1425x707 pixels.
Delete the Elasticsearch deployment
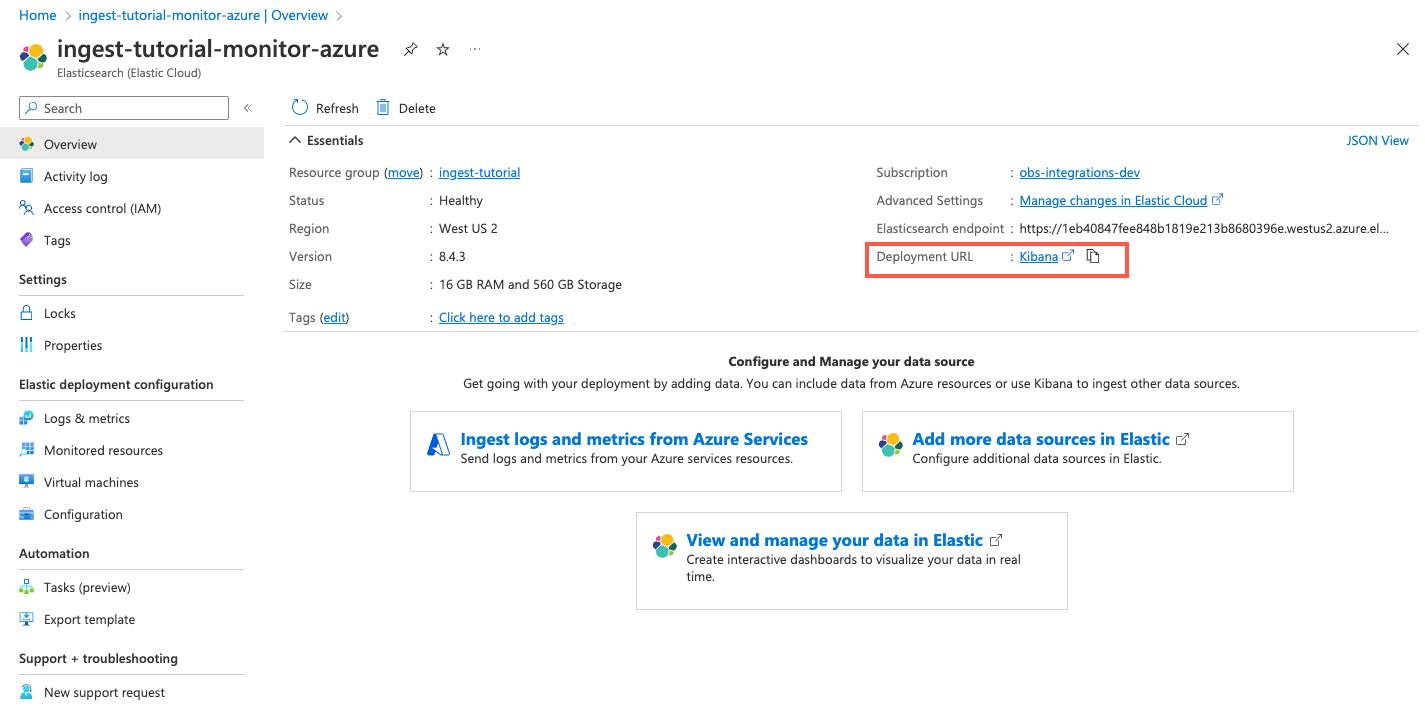[405, 107]
